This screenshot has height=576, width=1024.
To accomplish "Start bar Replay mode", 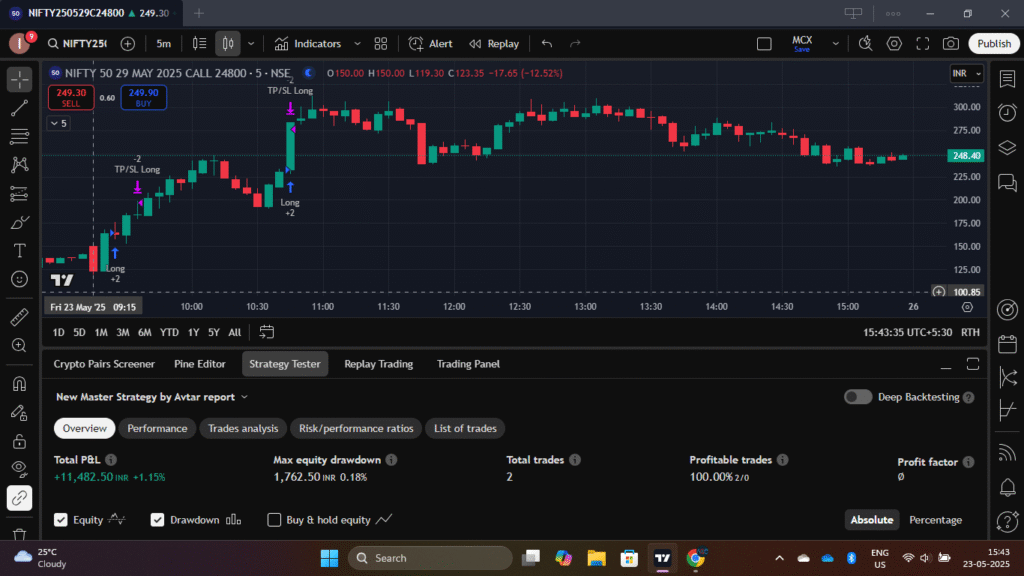I will pos(494,44).
